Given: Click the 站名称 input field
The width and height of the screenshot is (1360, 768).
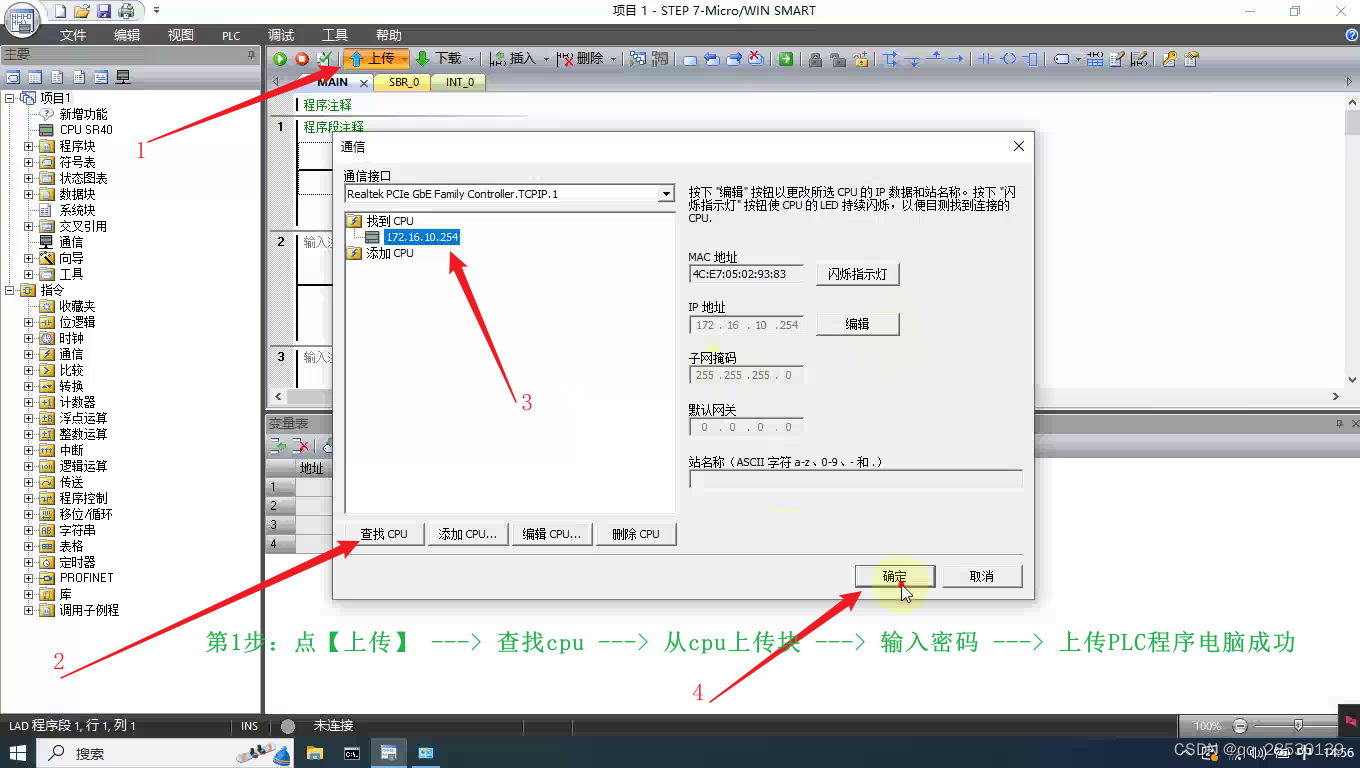Looking at the screenshot, I should click(x=856, y=479).
